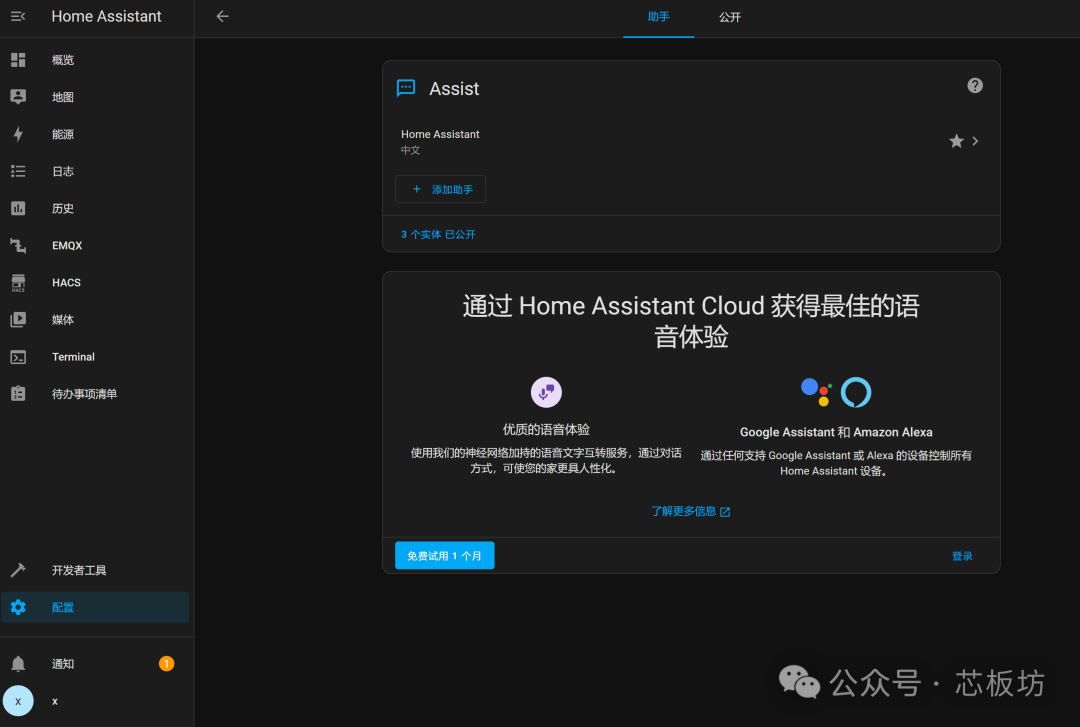Click the Amazon Alexa ring logo
The width and height of the screenshot is (1080, 727).
pyautogui.click(x=856, y=392)
